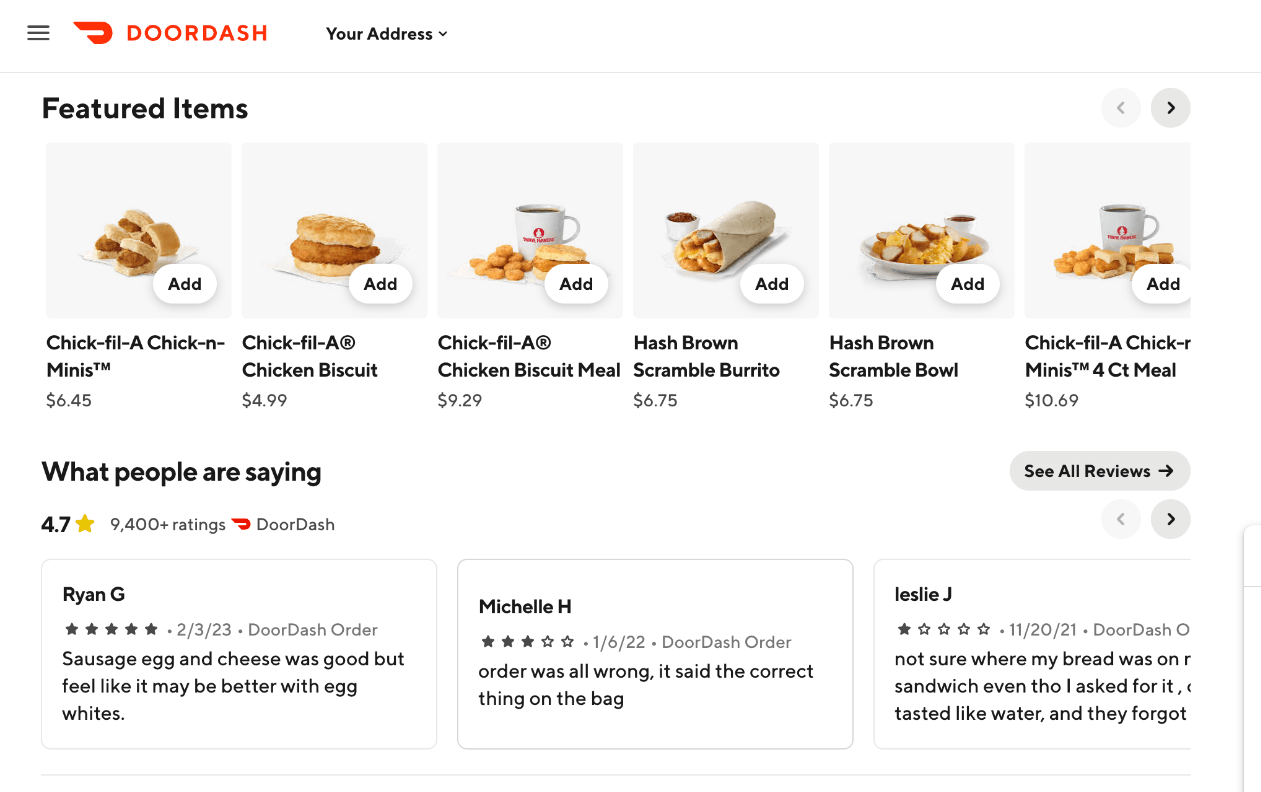Add Chick-fil-A Chick-n-Minis to cart

point(185,284)
